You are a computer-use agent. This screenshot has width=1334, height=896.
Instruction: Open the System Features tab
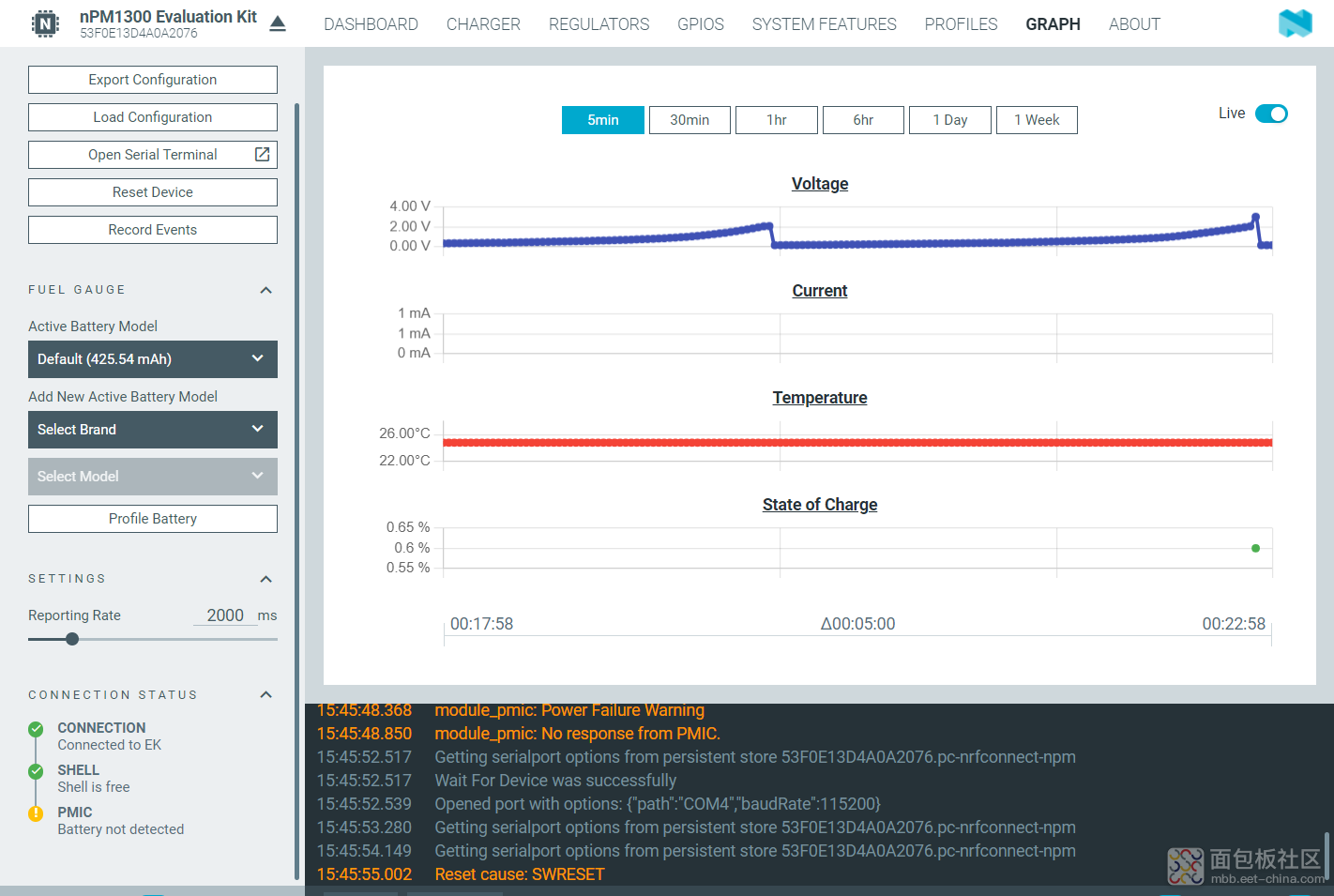pos(825,24)
